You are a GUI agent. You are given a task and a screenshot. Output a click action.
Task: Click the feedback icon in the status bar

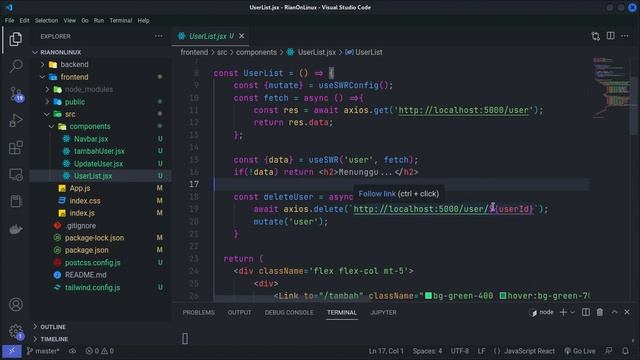tap(609, 351)
